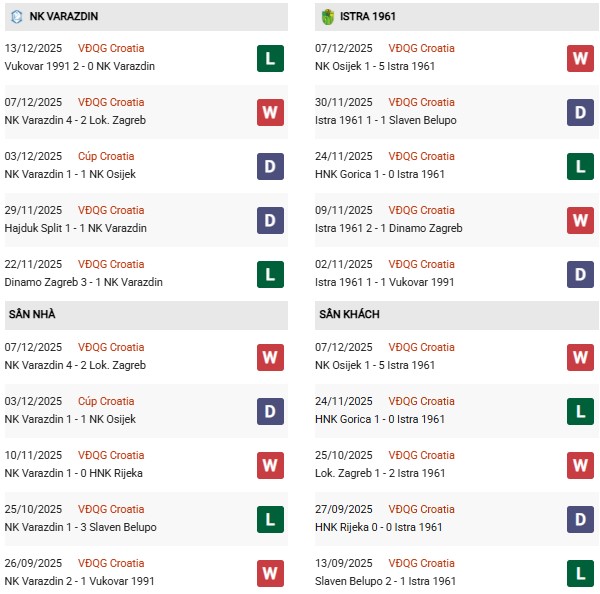Click the L badge for NK Varazdin 1 - 3 Slaven Belupo
Image resolution: width=600 pixels, height=594 pixels.
pyautogui.click(x=270, y=519)
